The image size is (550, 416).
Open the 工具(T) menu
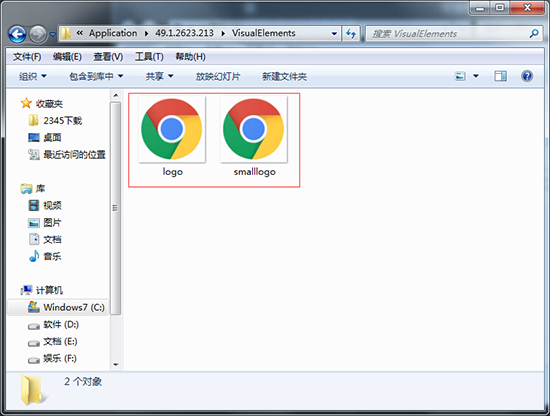(x=149, y=56)
